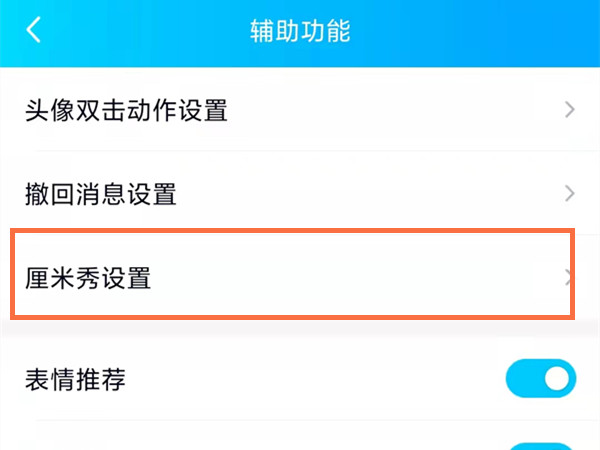Click the 厘米秀设置 row's right arrow icon
Viewport: 600px width, 450px height.
point(569,278)
